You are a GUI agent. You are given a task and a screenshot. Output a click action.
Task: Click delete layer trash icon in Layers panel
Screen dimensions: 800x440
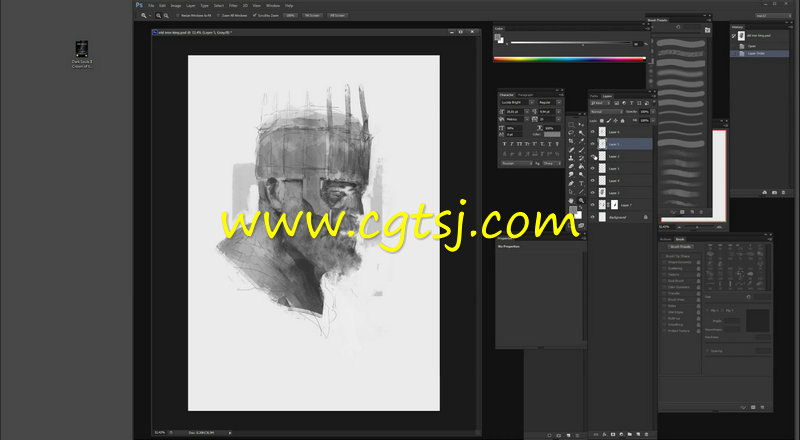[x=646, y=434]
